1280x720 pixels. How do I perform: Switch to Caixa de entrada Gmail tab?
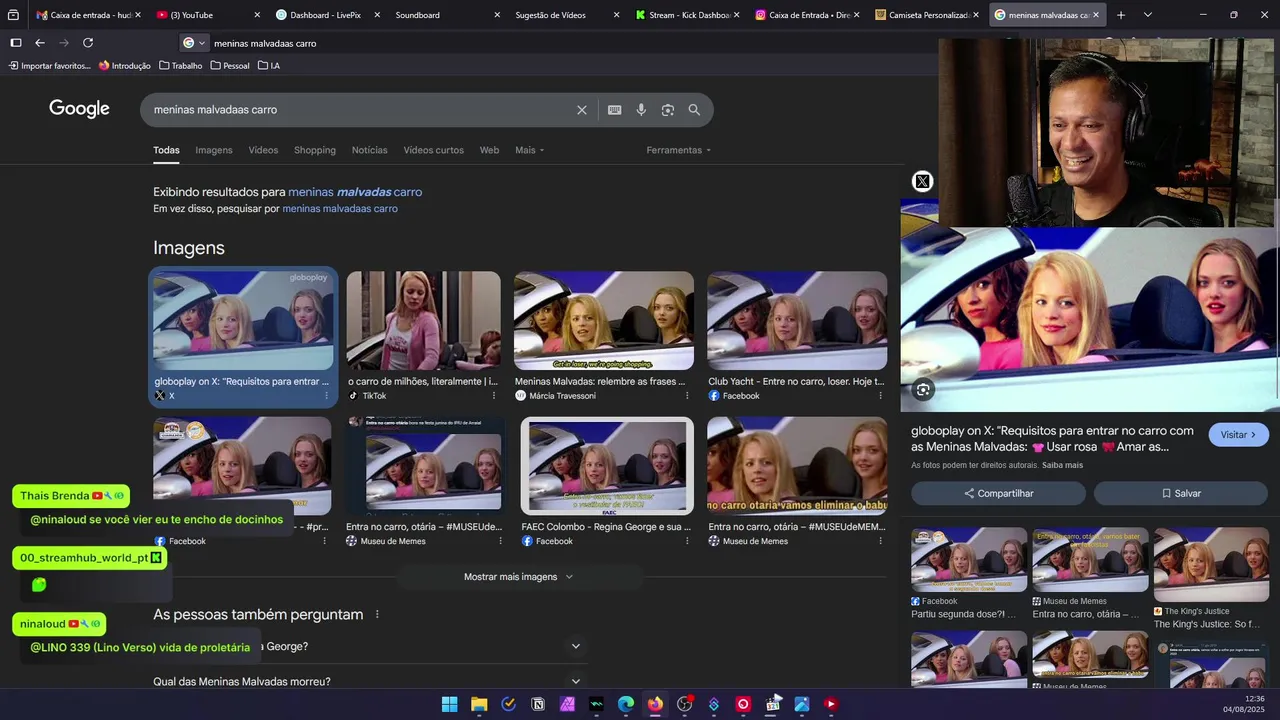(88, 15)
